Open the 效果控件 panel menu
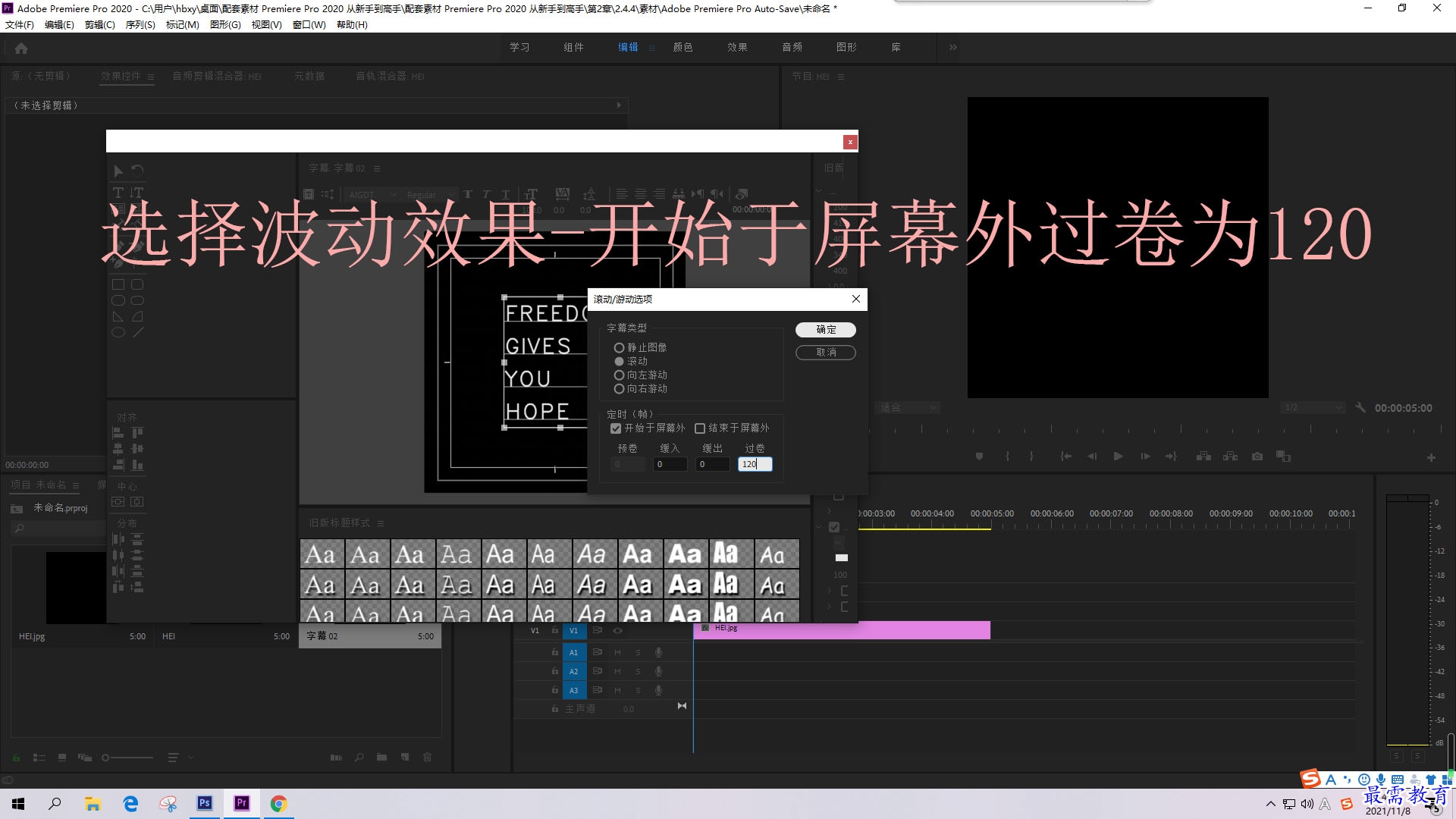The height and width of the screenshot is (819, 1456). (x=151, y=77)
